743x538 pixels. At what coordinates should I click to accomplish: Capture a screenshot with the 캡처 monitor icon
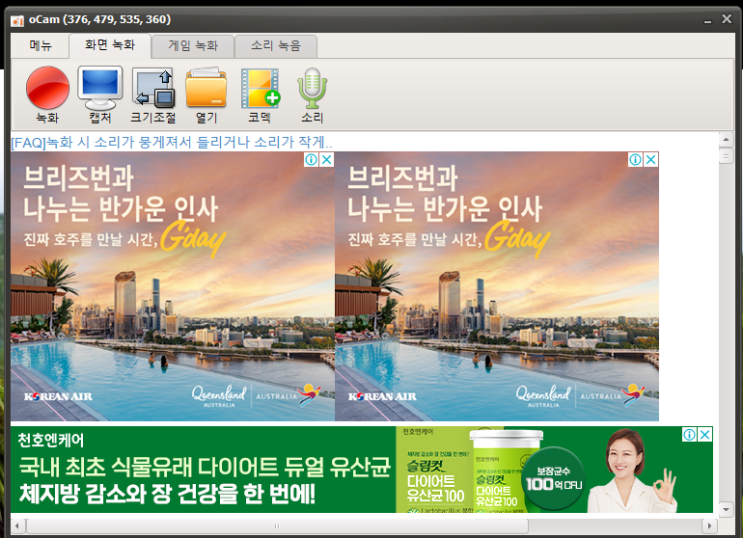(x=100, y=94)
